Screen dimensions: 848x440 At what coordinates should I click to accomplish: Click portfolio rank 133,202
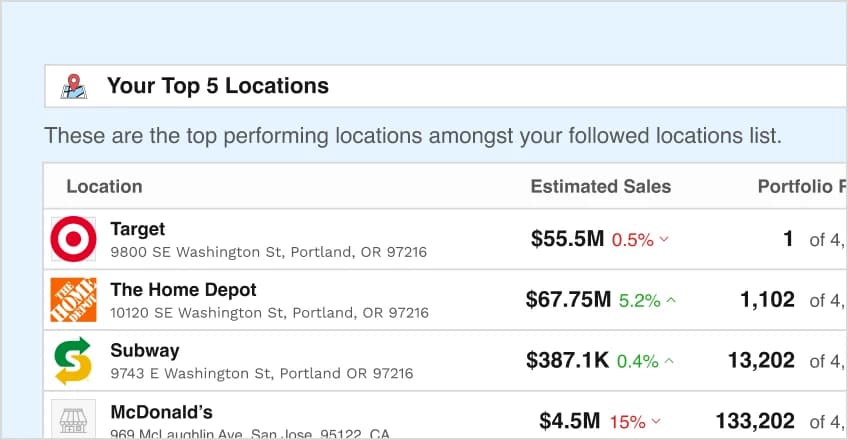[x=755, y=421]
